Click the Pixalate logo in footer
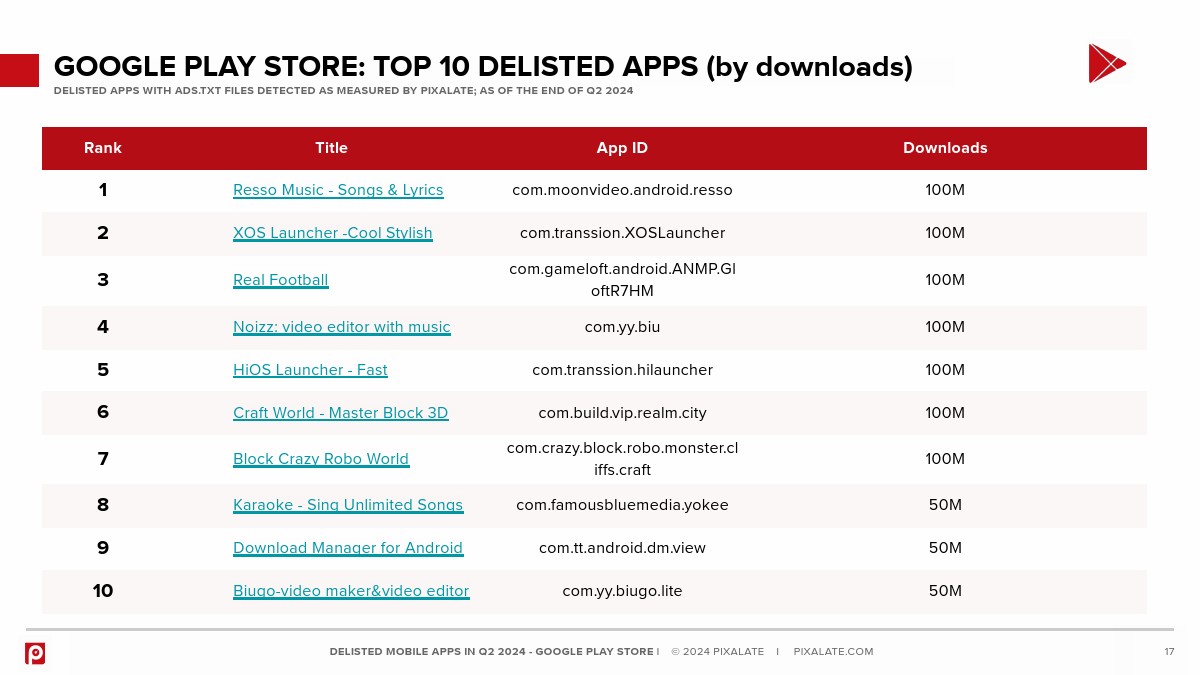Image resolution: width=1200 pixels, height=675 pixels. pyautogui.click(x=35, y=653)
